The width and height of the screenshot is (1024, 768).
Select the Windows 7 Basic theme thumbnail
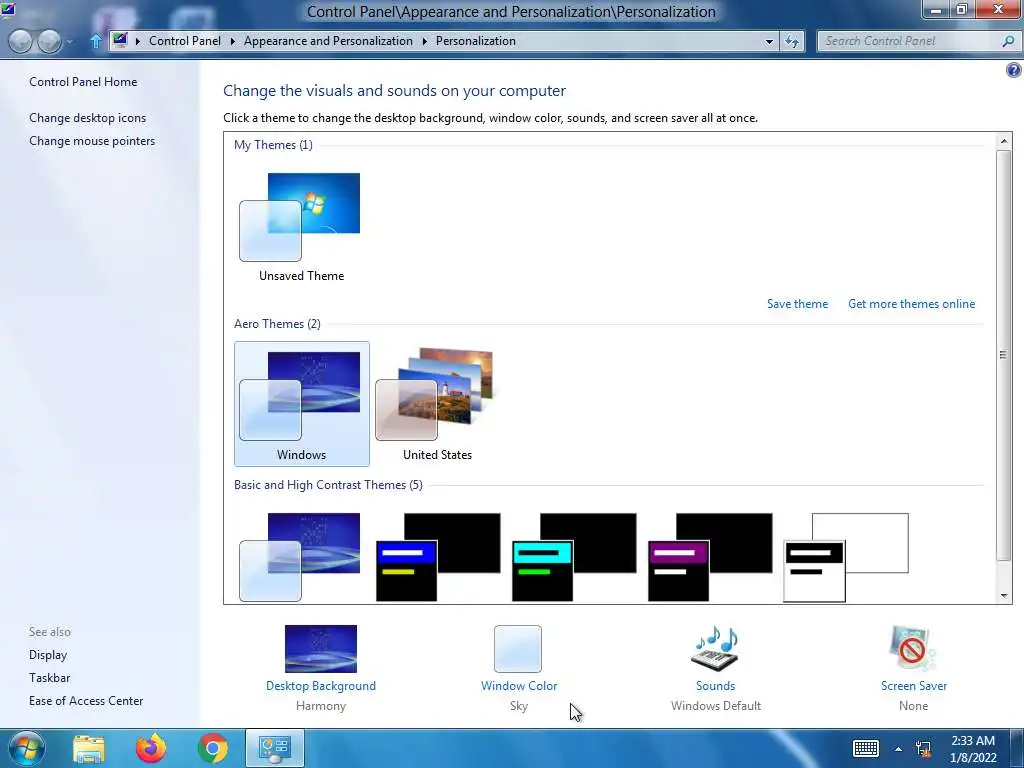300,557
